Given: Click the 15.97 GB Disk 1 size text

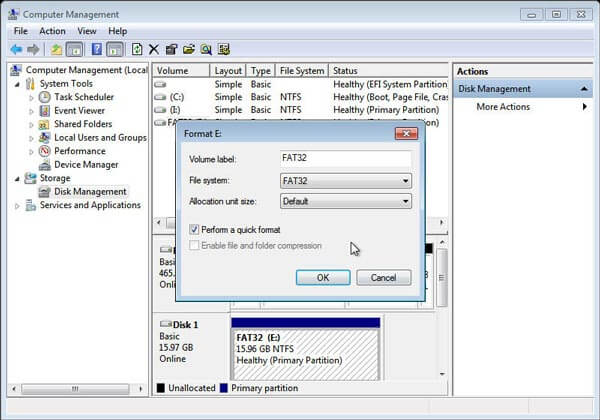Looking at the screenshot, I should coord(176,348).
